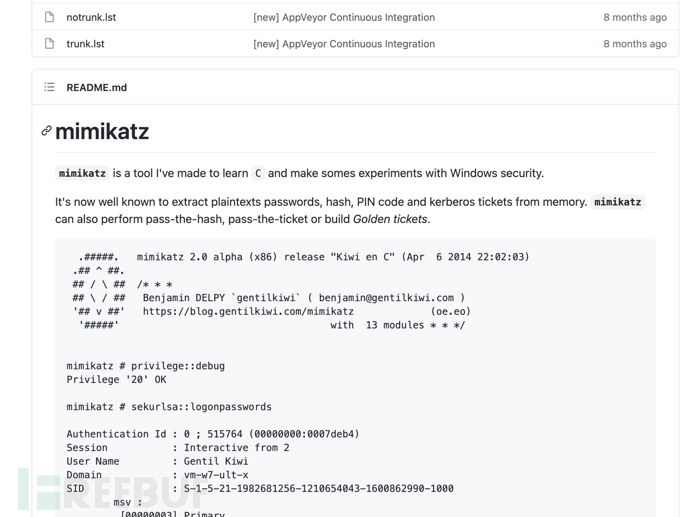
Task: Open the trunk.lst file
Action: point(85,44)
